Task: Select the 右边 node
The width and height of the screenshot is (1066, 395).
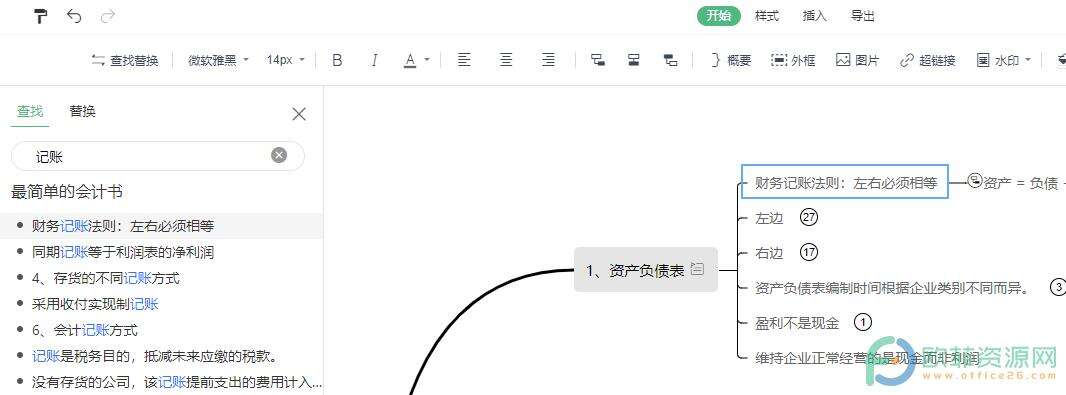Action: (x=770, y=253)
